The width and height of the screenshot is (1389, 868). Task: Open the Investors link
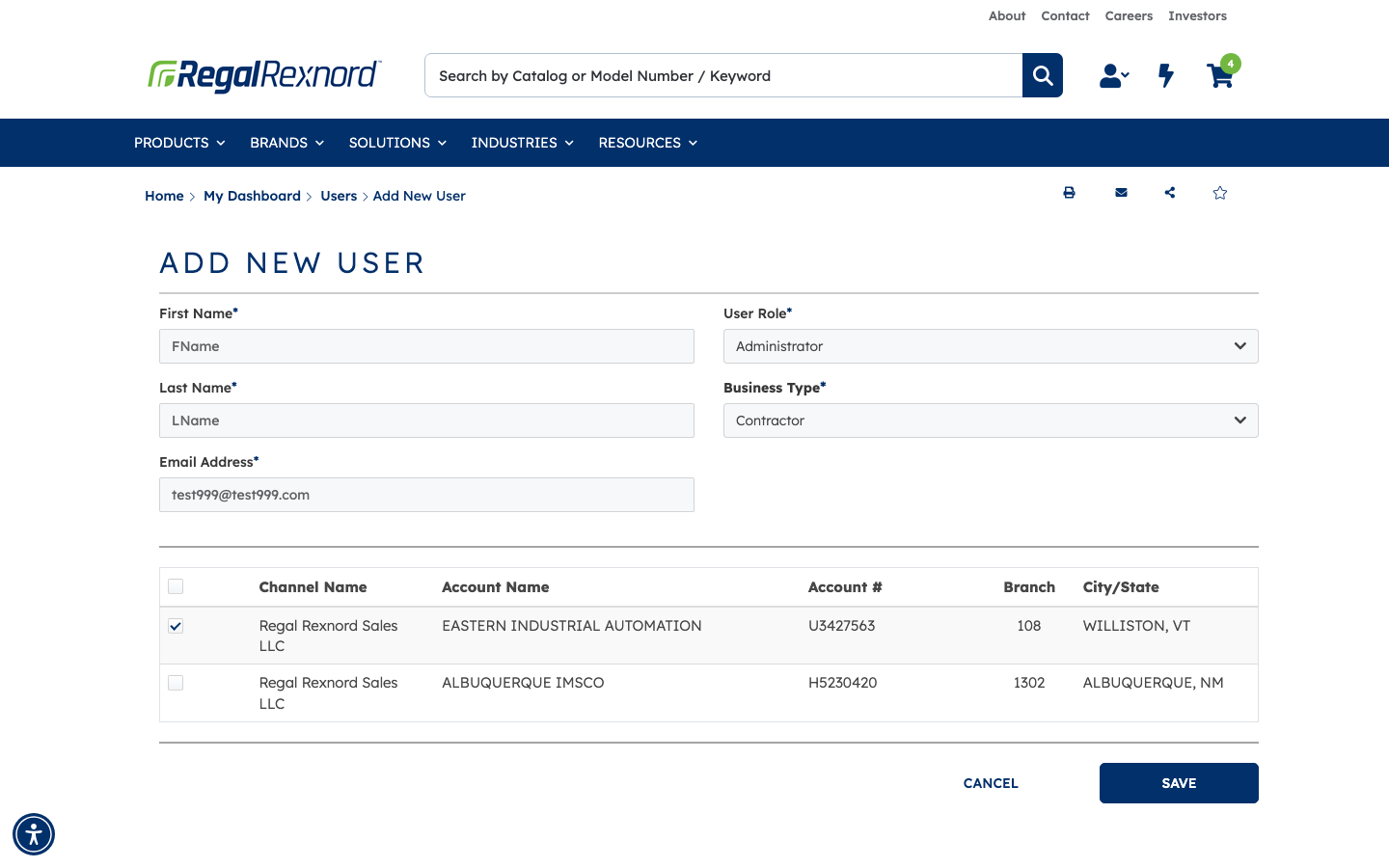pos(1197,16)
